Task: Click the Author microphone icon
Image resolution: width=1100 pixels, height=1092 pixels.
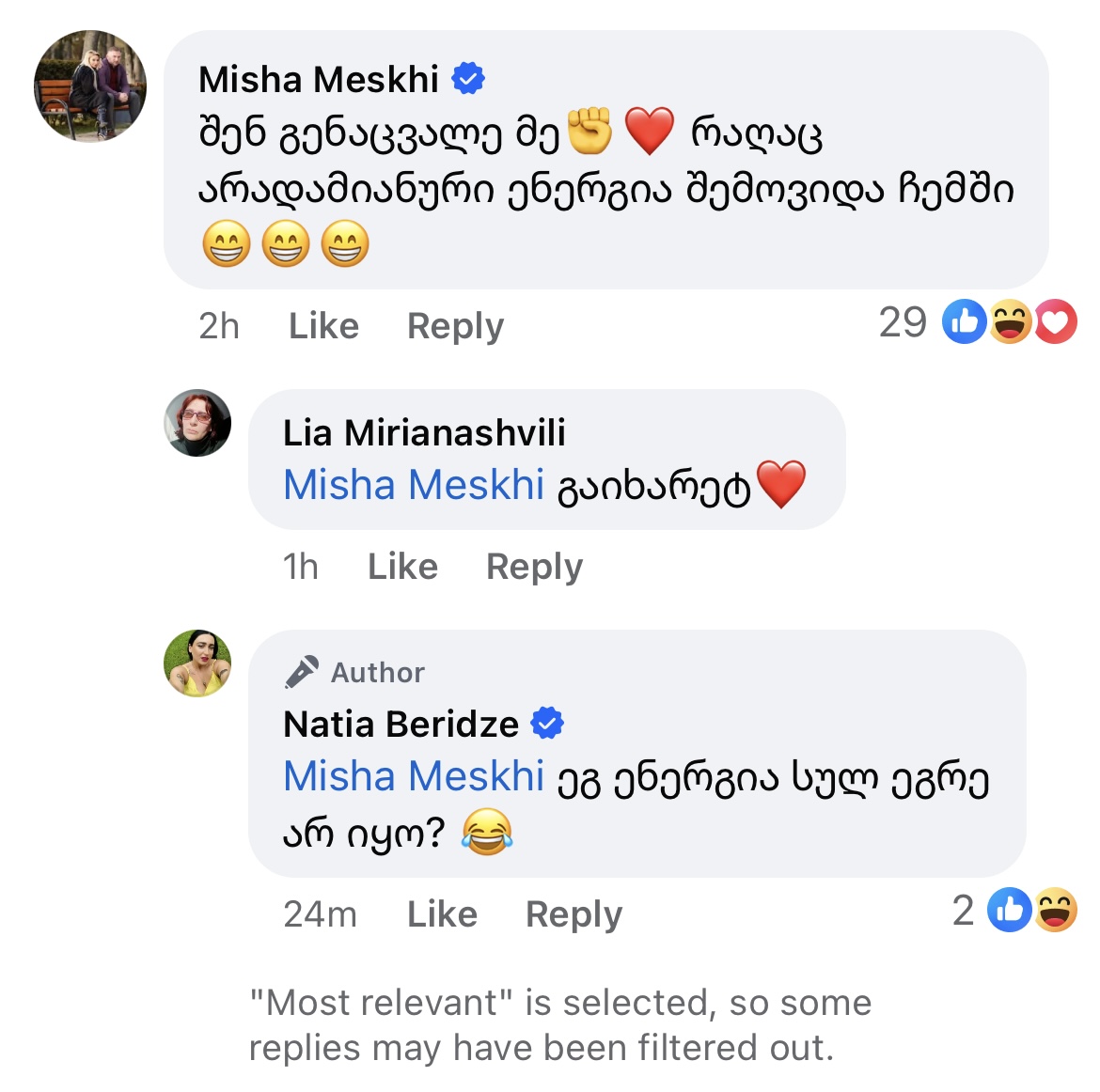Action: pos(302,672)
